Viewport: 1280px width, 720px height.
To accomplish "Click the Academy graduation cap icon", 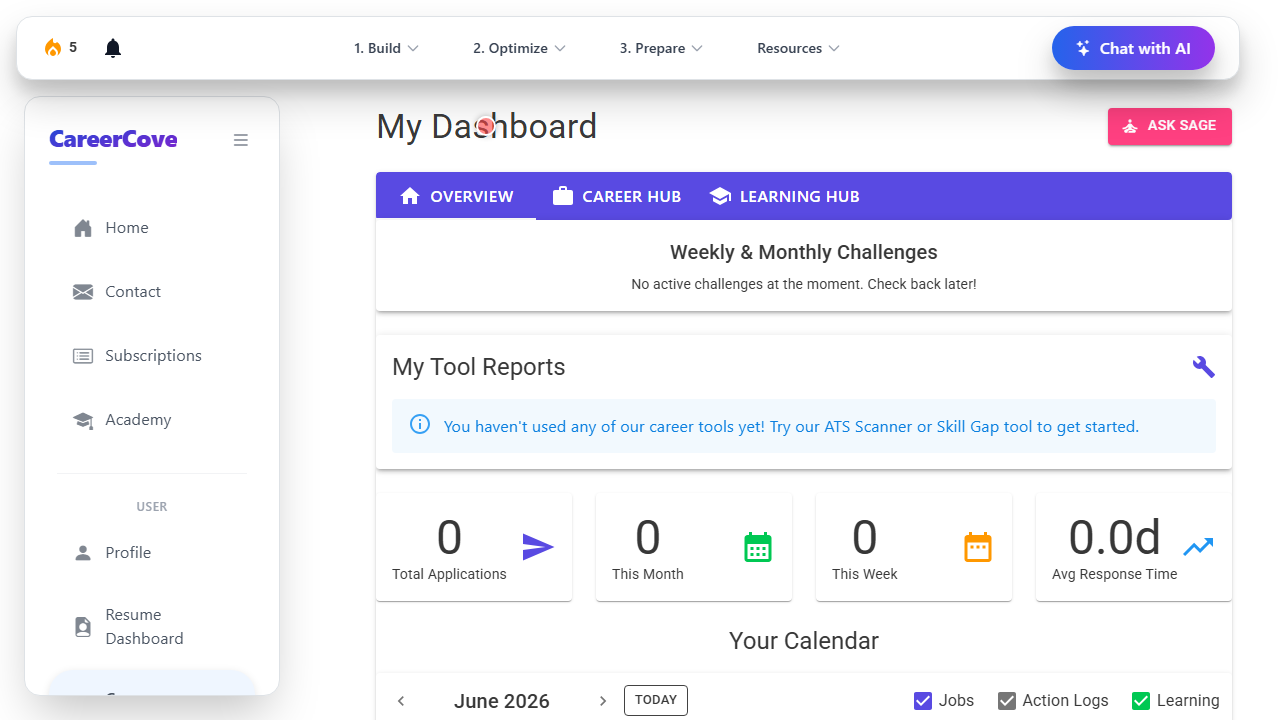I will point(83,420).
